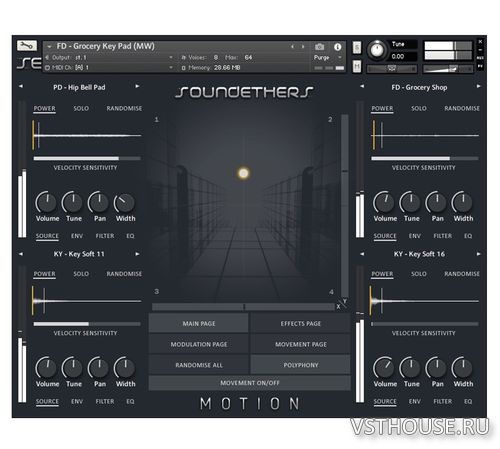Solo the Grocery Shop layer
The height and width of the screenshot is (449, 500).
(419, 109)
